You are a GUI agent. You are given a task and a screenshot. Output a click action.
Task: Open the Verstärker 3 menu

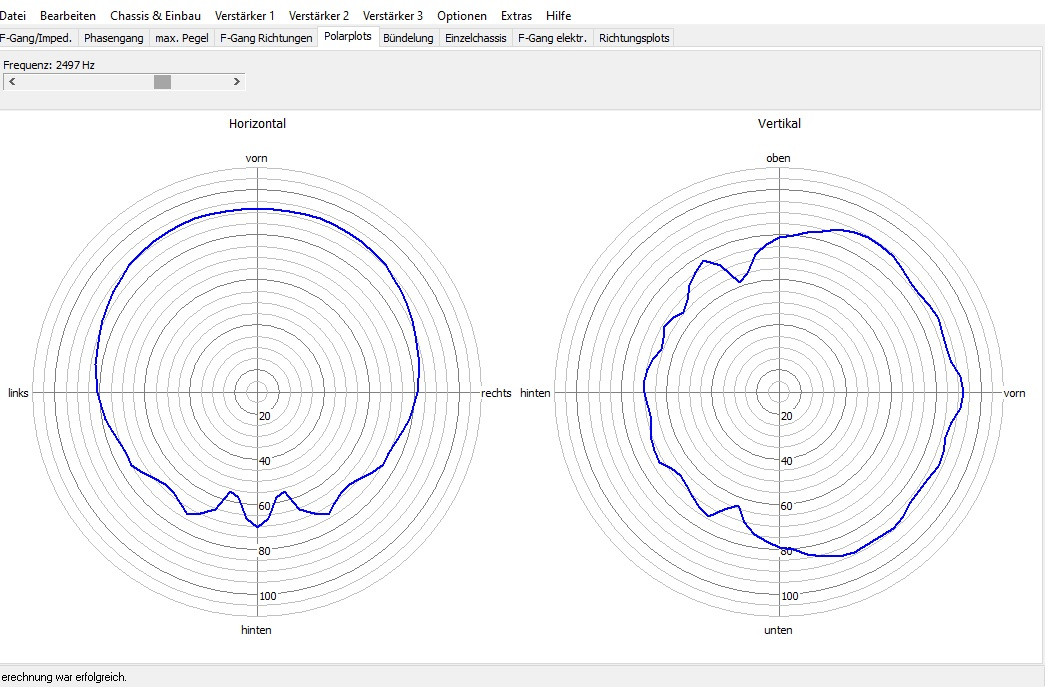(x=393, y=16)
